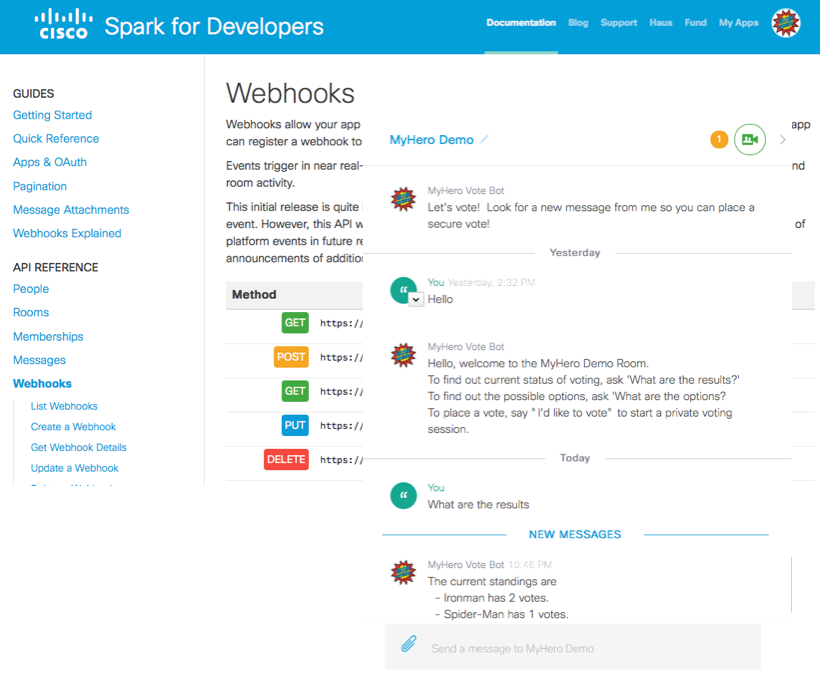
Task: Click 'Spark for Developers' header title
Action: 214,27
